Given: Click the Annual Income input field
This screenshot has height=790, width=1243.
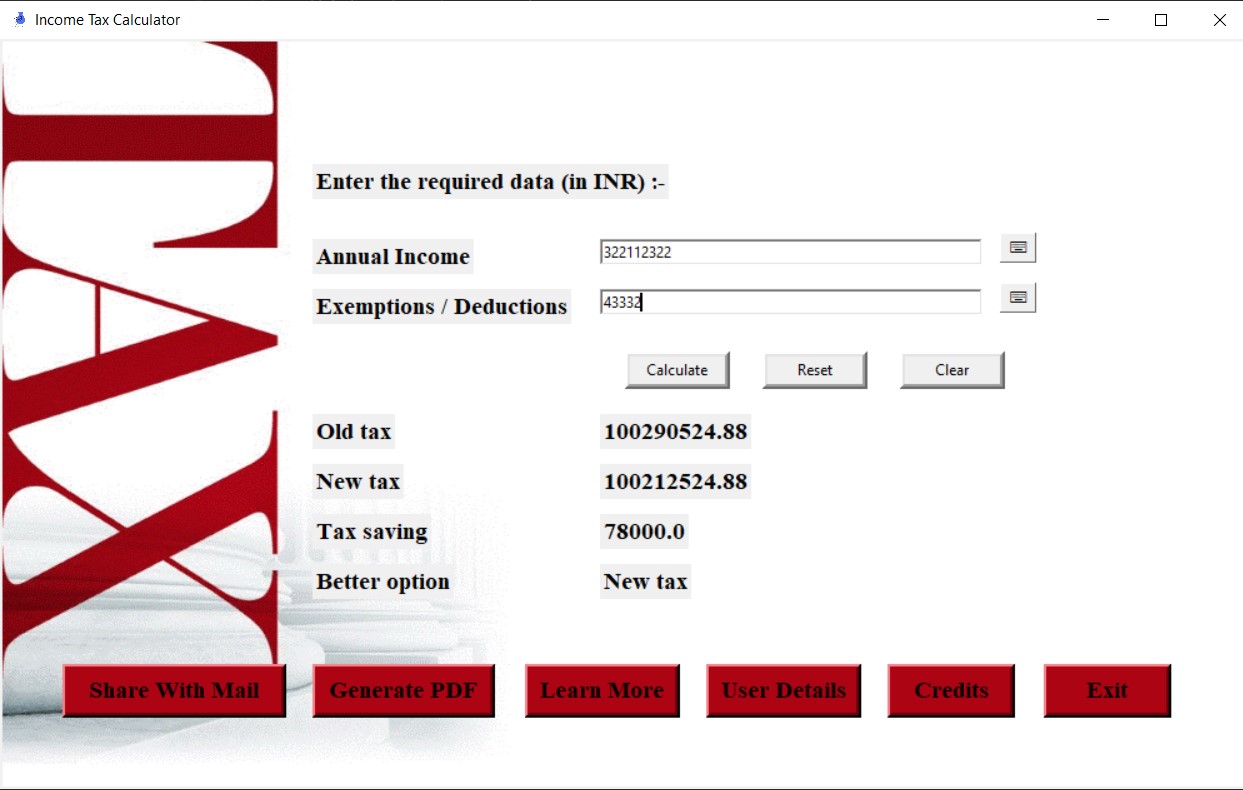Looking at the screenshot, I should 790,252.
